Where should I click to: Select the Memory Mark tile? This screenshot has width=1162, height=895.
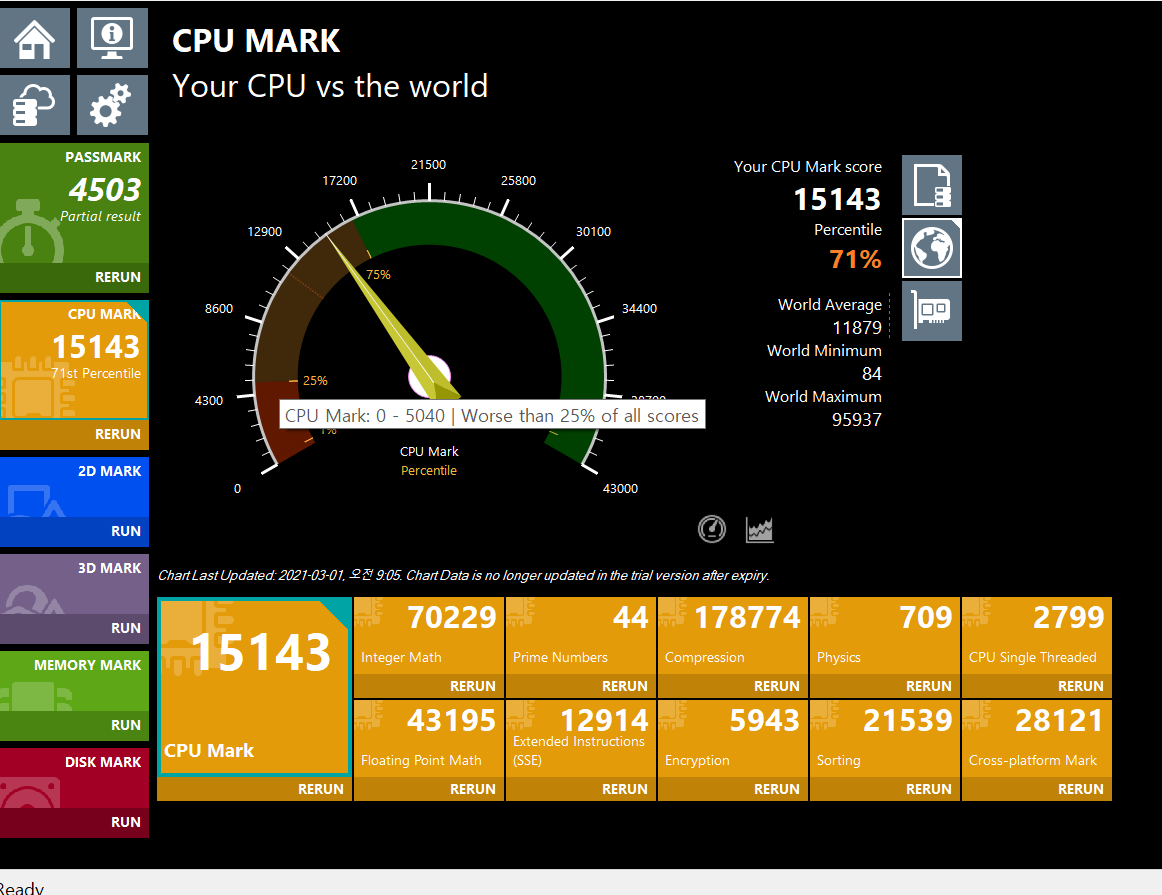[x=74, y=681]
